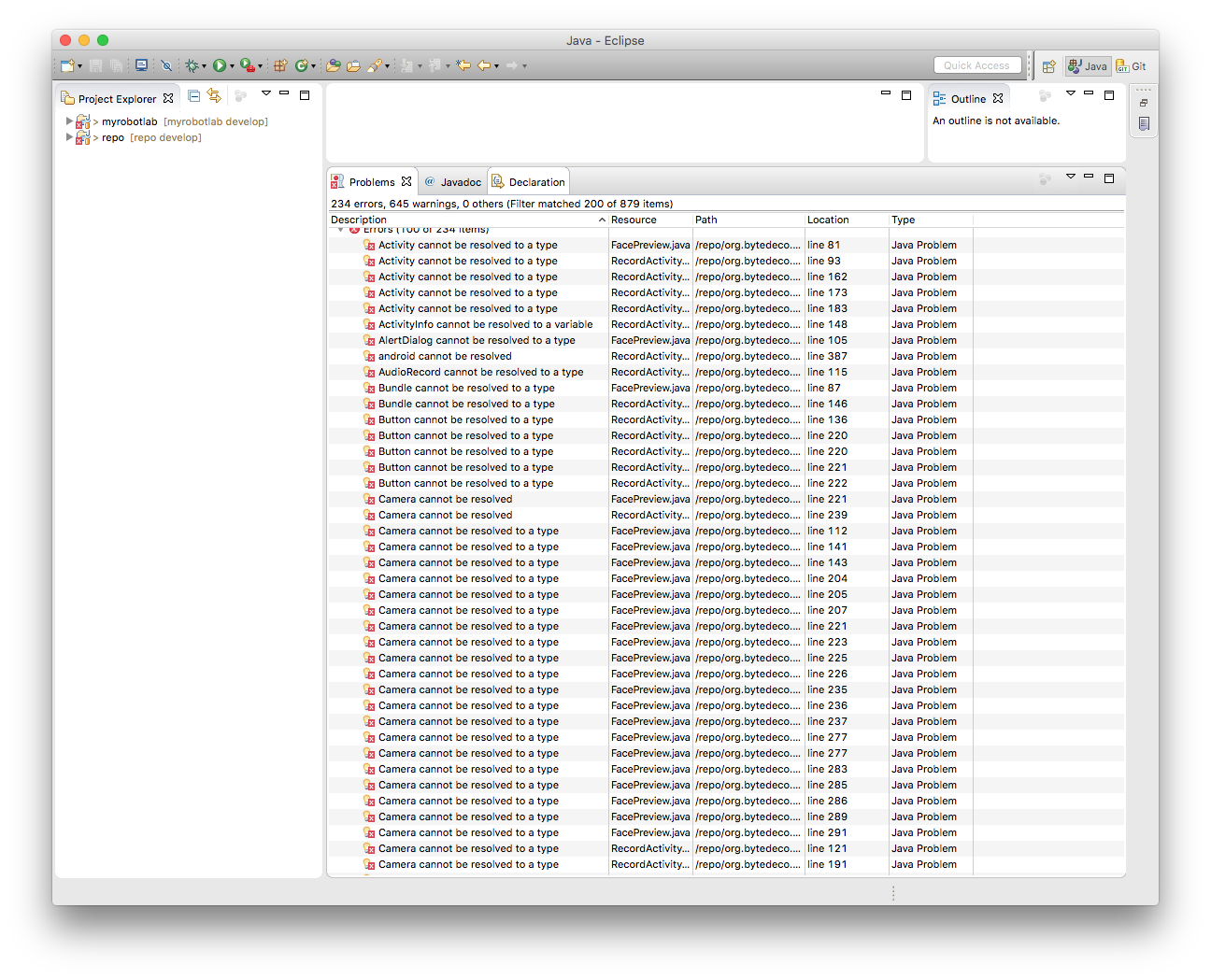Open the New Java Class dropdown arrow

(313, 66)
